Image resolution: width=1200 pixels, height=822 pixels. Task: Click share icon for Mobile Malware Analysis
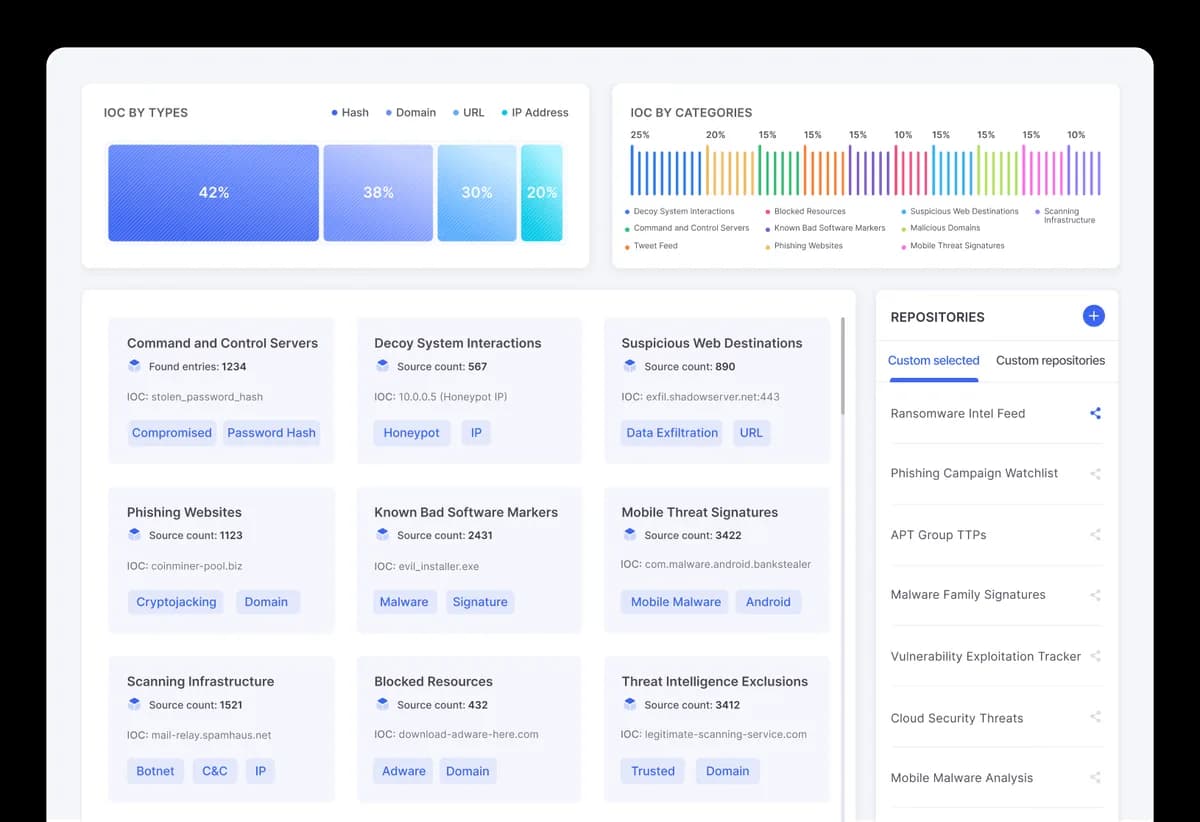(x=1095, y=778)
